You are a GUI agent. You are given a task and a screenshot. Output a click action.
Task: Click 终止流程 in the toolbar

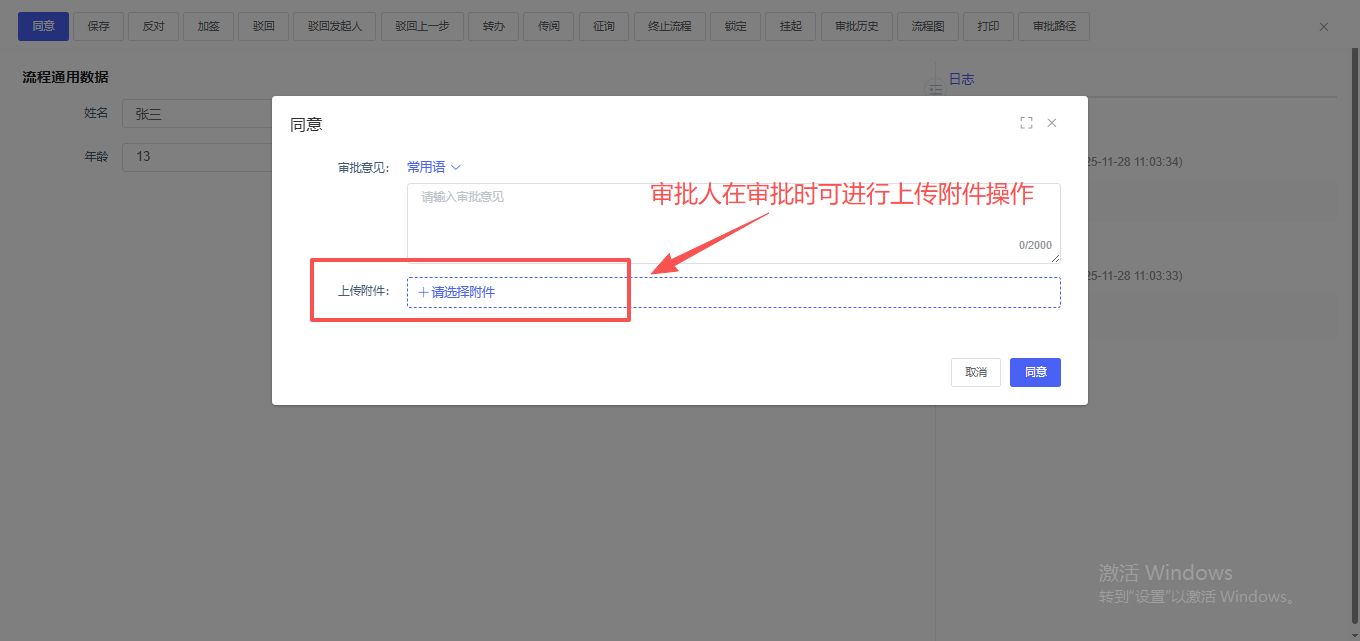(x=670, y=27)
